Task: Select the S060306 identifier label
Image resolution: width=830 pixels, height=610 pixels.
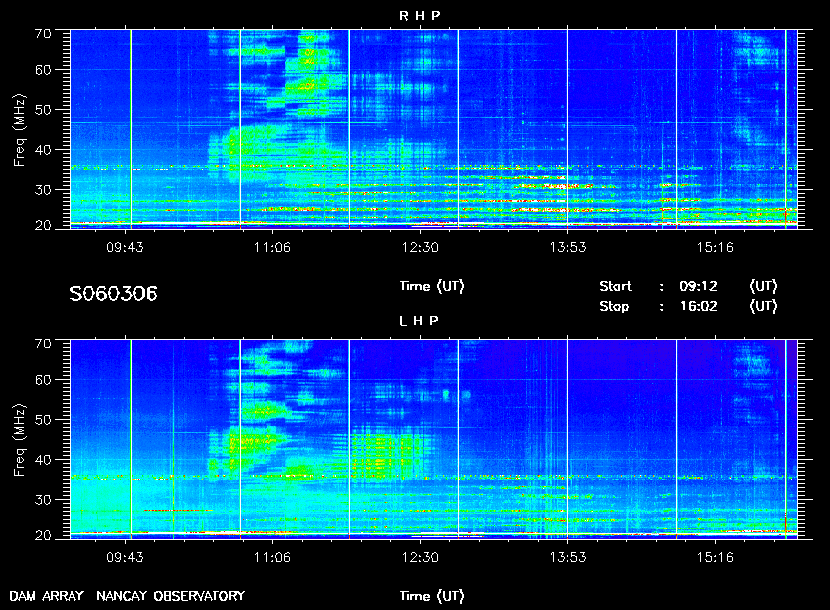Action: click(113, 293)
